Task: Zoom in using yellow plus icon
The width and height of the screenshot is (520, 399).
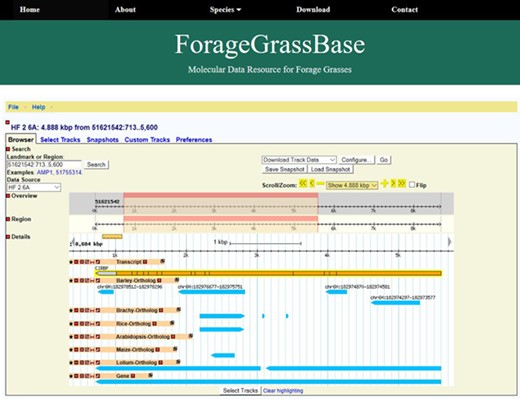Action: pos(384,183)
